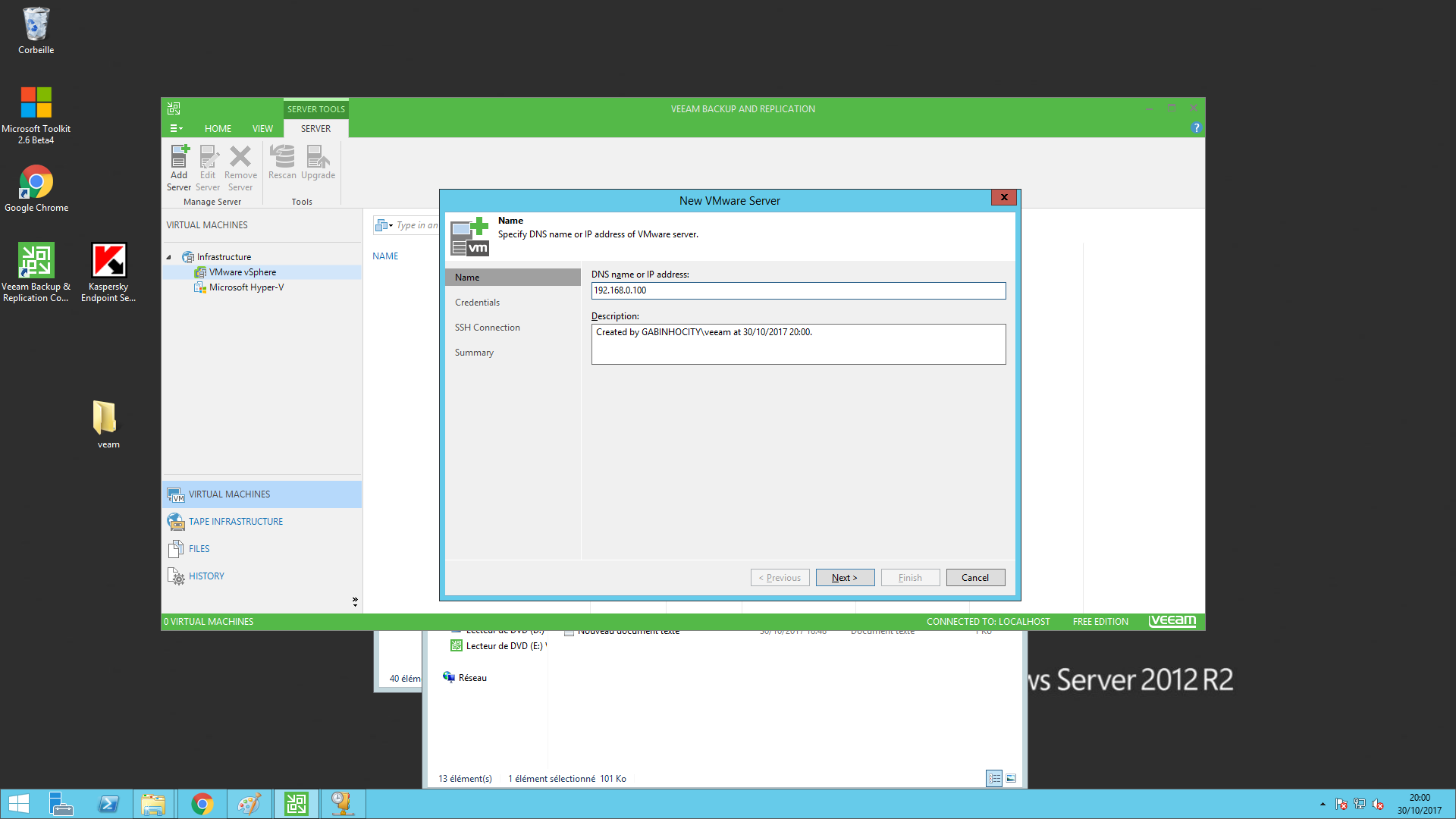Open the History navigation pane

pos(262,576)
